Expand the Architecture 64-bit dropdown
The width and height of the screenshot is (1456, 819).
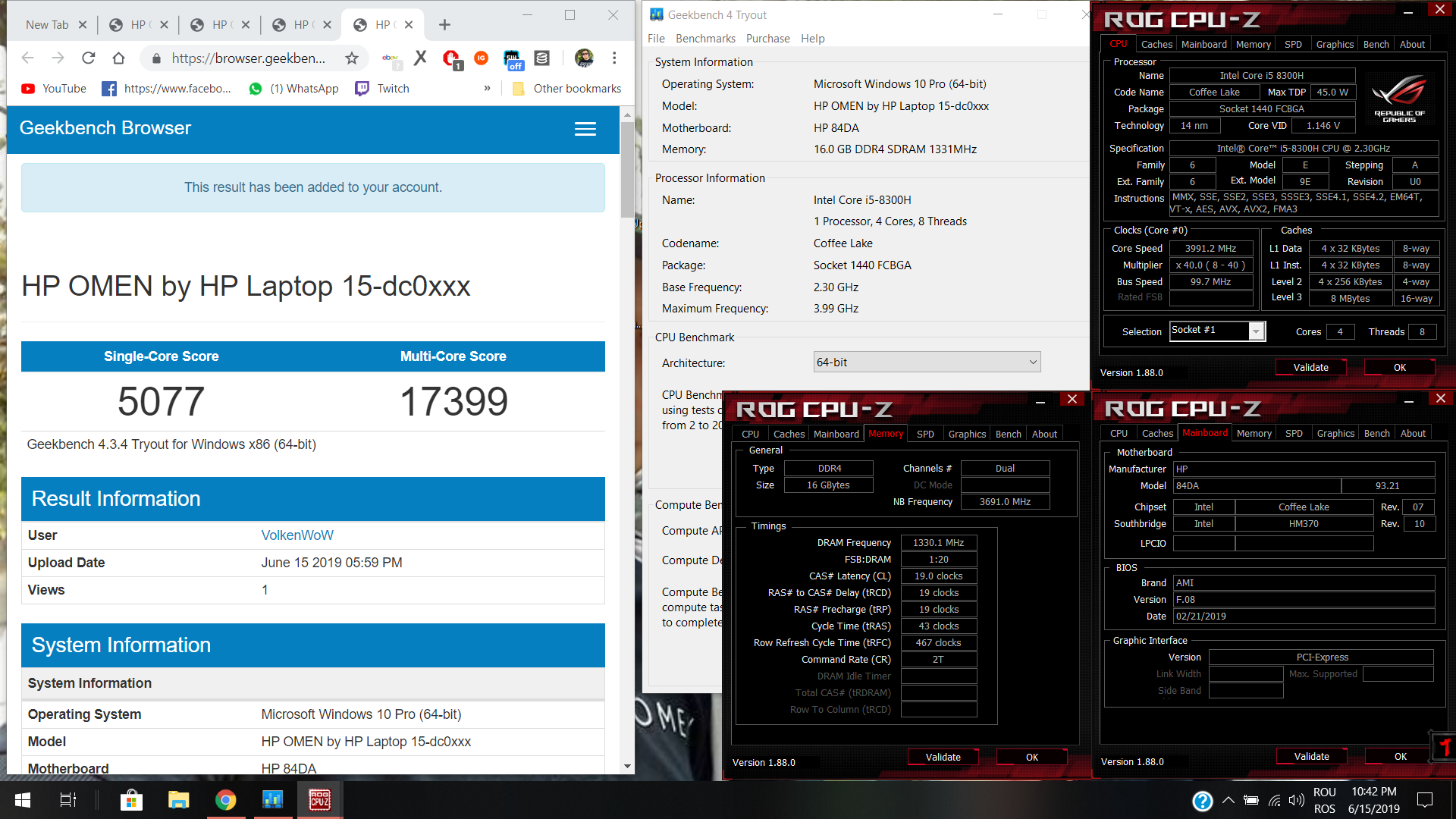tap(927, 362)
